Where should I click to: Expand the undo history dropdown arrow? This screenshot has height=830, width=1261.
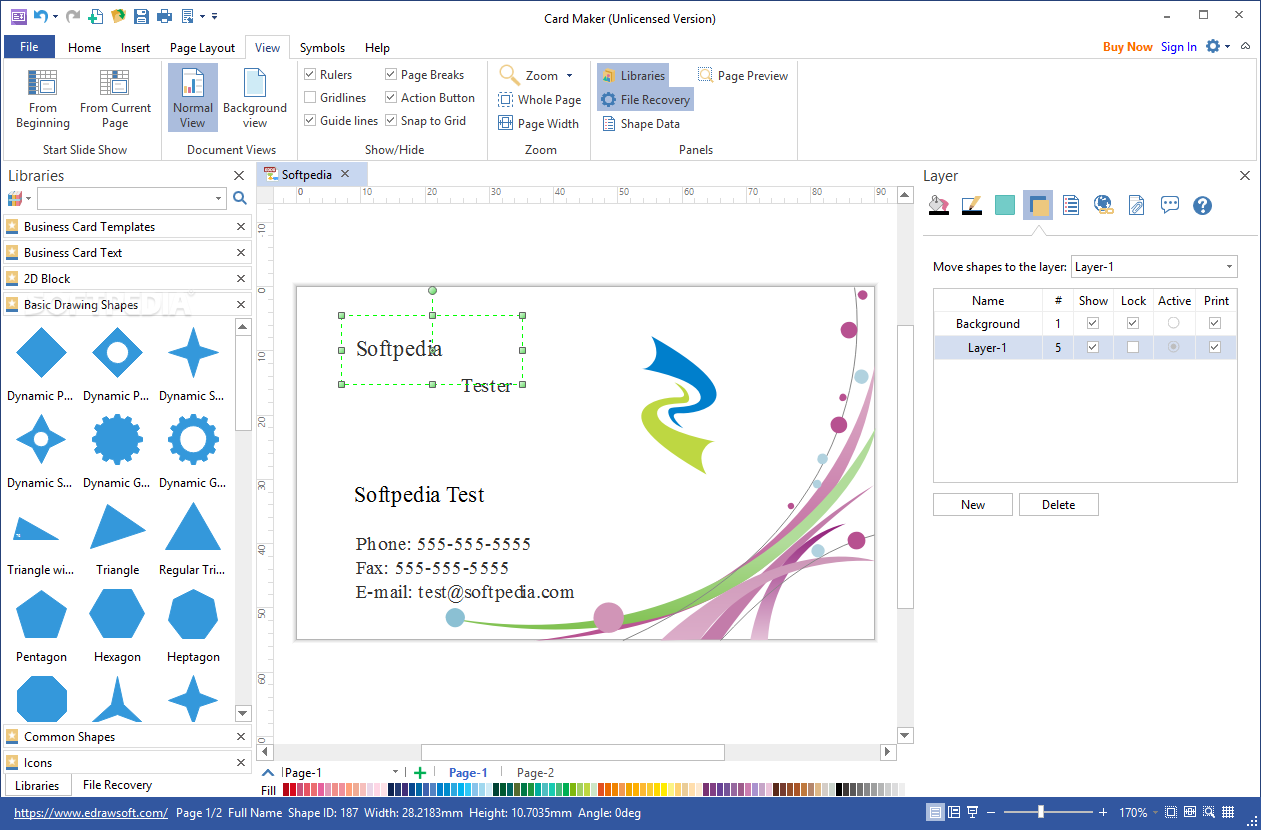(x=55, y=16)
